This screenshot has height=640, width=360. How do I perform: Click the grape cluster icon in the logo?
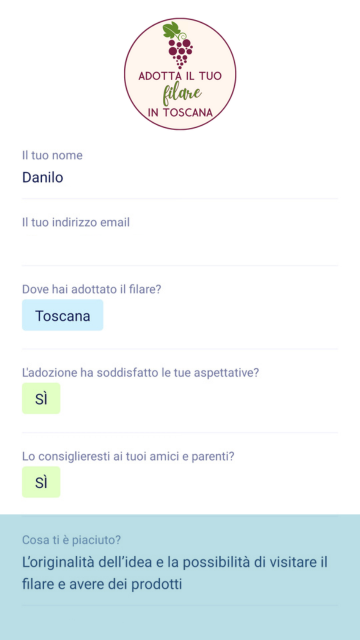pyautogui.click(x=180, y=53)
